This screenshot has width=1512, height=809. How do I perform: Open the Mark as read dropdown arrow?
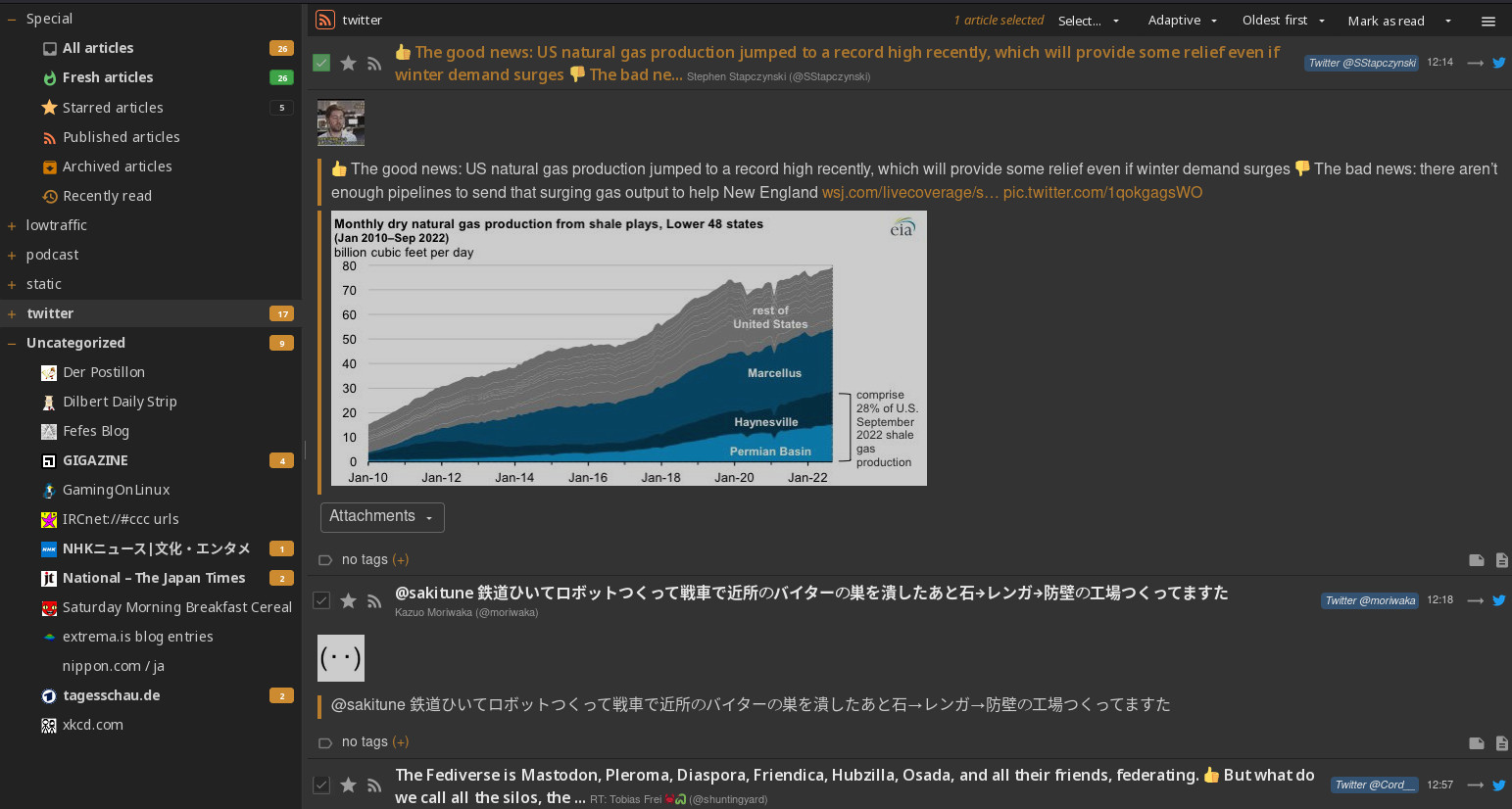[x=1448, y=21]
